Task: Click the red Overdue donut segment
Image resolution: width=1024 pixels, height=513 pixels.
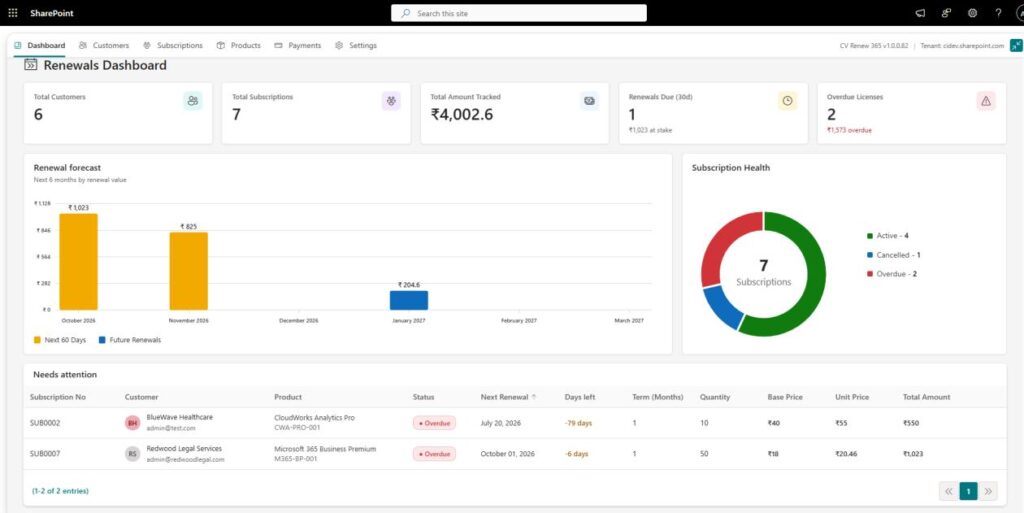Action: click(721, 241)
